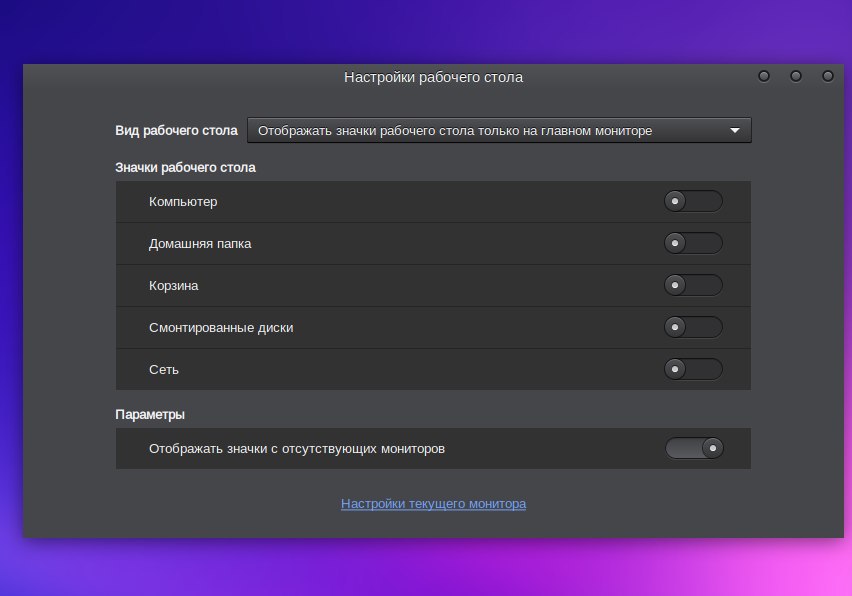Click the Вид рабочего стола label
Image resolution: width=852 pixels, height=596 pixels.
(x=177, y=130)
